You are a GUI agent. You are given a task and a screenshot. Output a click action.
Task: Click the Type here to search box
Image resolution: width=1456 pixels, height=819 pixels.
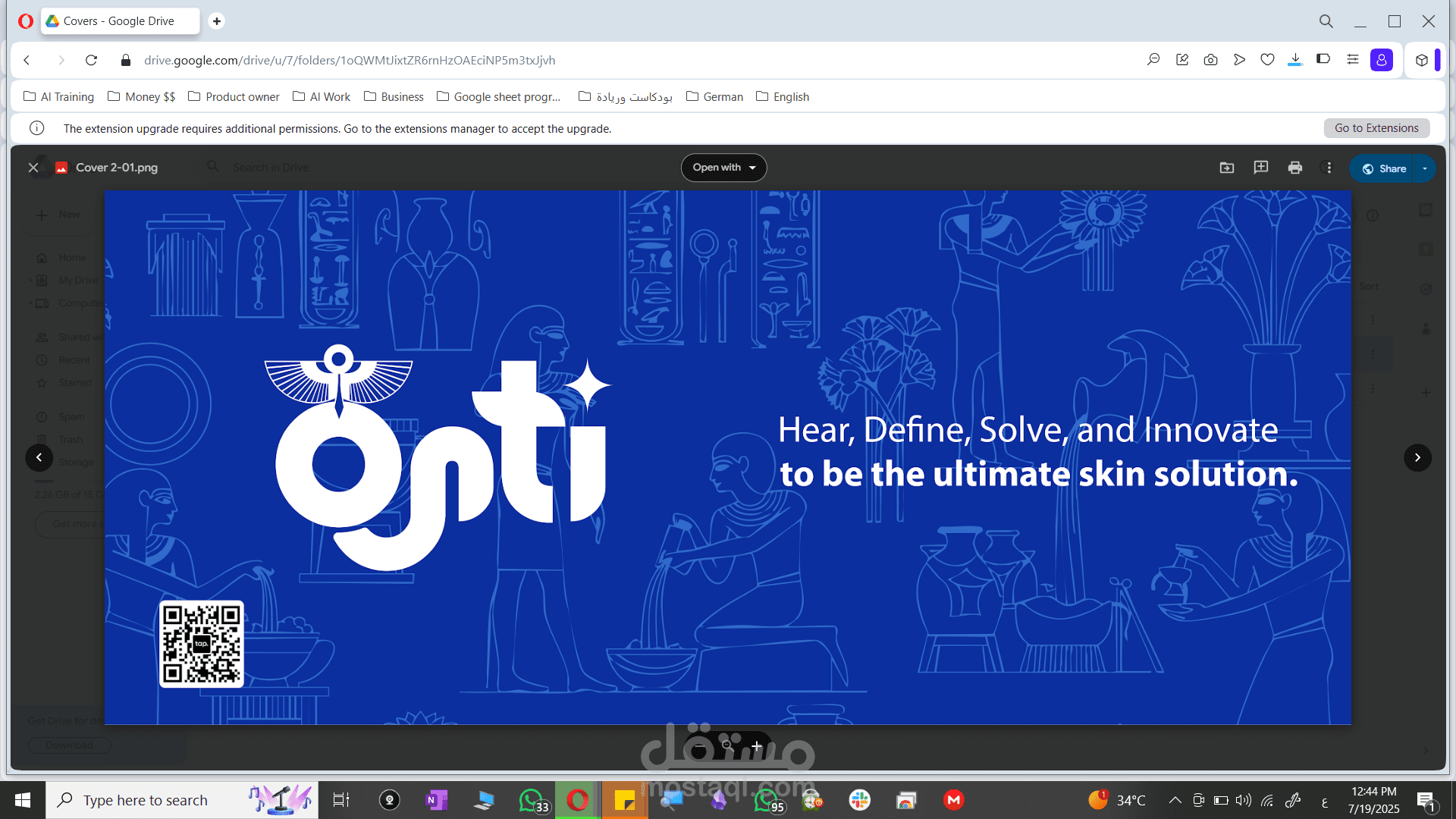pyautogui.click(x=182, y=800)
